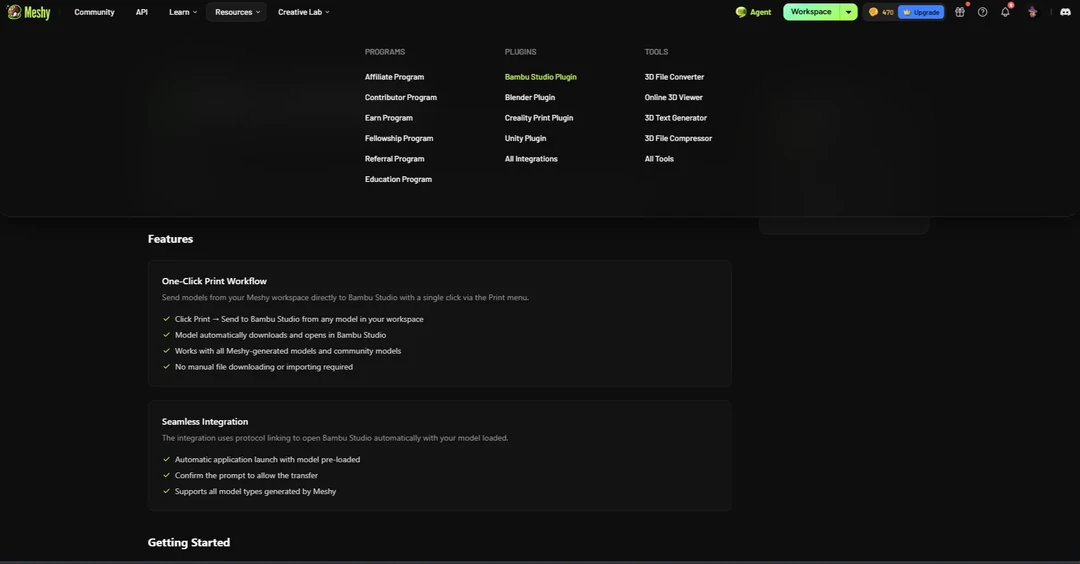
Task: Click 'Click Print → Send to Bambu Studio' line
Action: tap(299, 319)
